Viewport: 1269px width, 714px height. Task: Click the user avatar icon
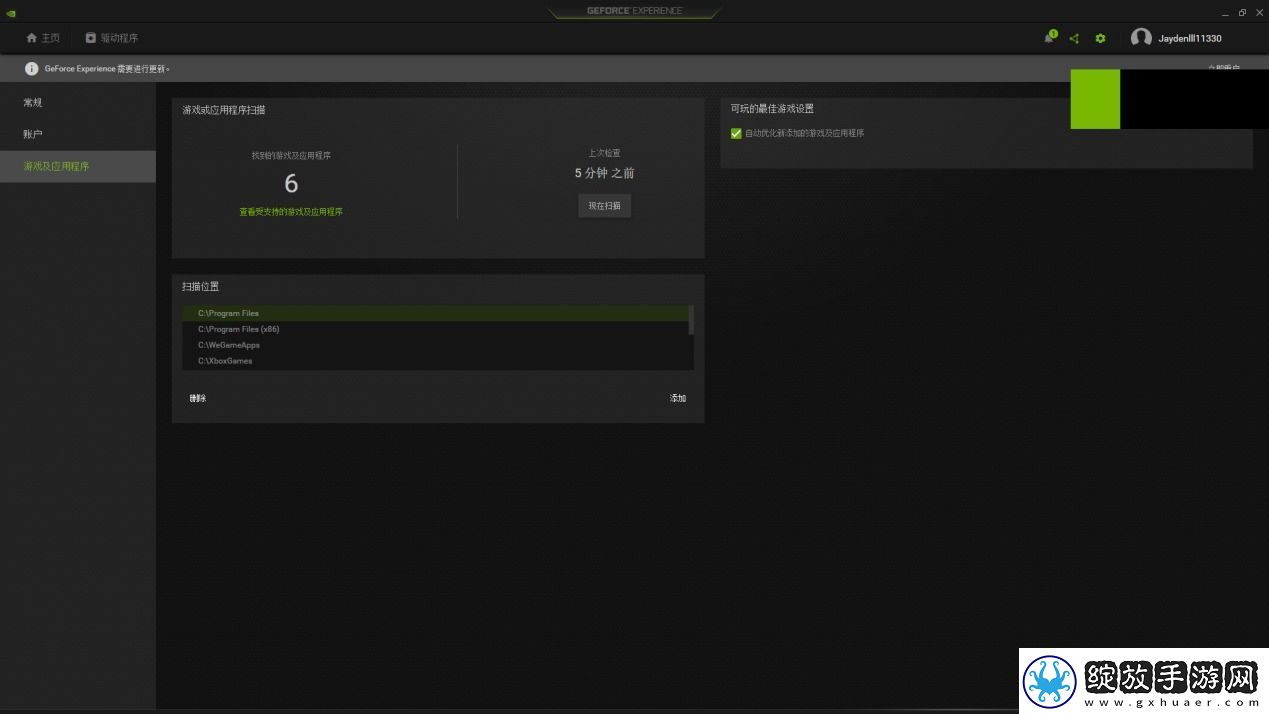1141,38
